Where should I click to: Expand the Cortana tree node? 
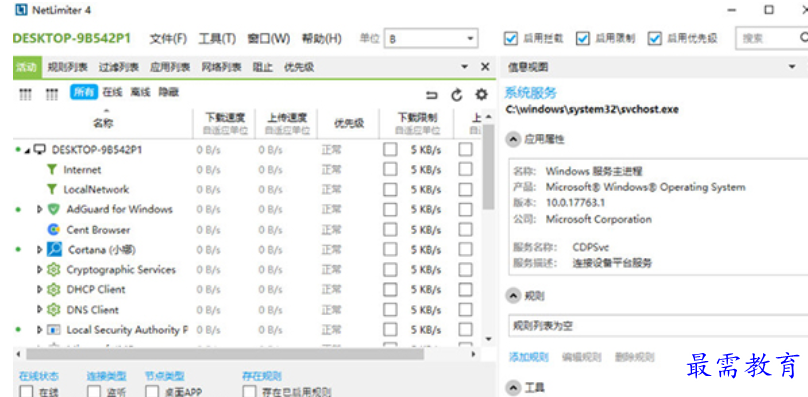pyautogui.click(x=39, y=250)
